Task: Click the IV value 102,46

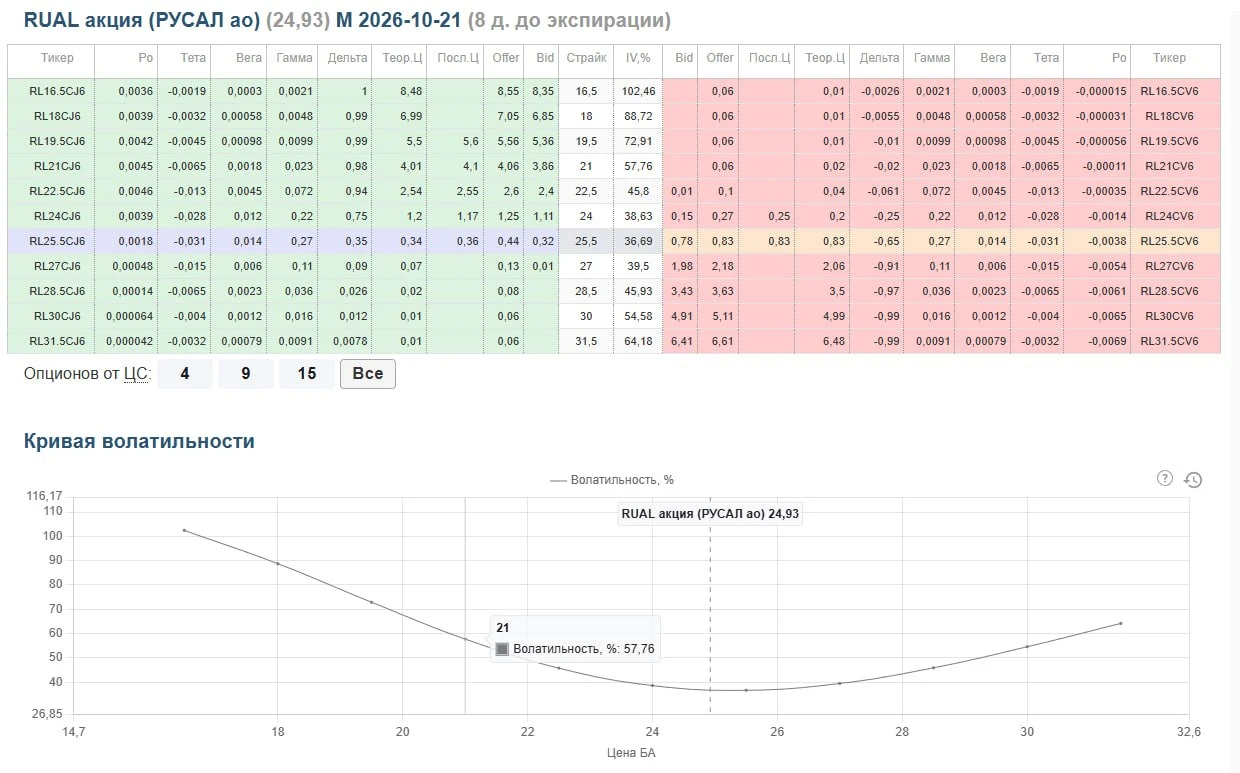Action: pos(638,91)
